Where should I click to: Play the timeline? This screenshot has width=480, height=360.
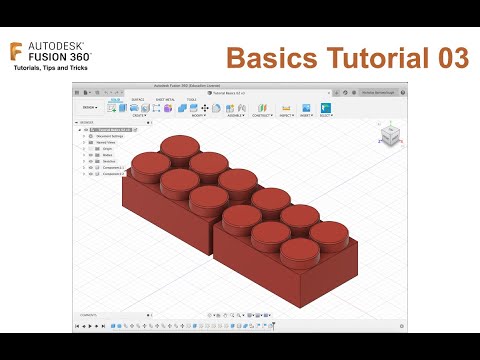[x=90, y=326]
